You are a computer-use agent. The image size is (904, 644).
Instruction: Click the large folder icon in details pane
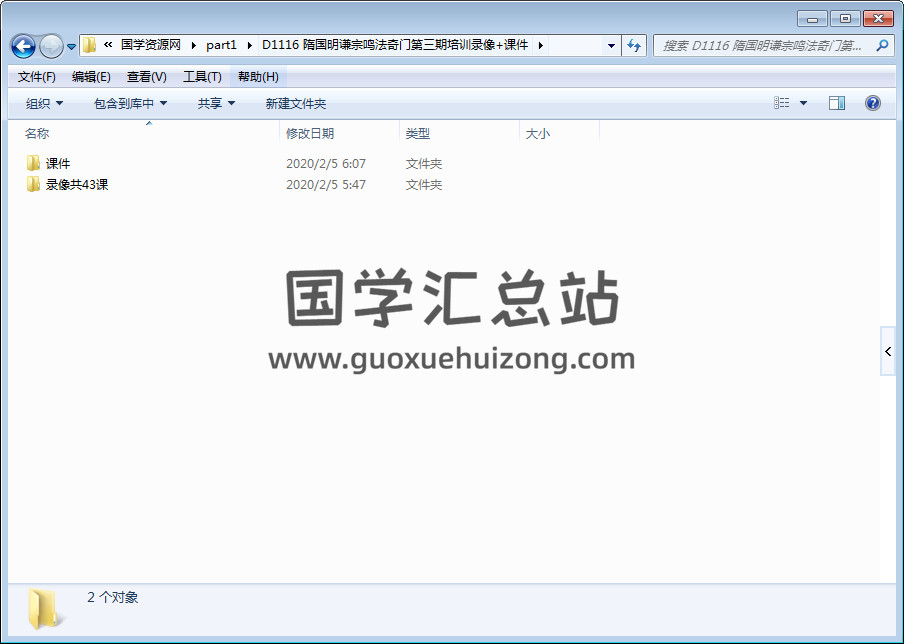coord(44,609)
